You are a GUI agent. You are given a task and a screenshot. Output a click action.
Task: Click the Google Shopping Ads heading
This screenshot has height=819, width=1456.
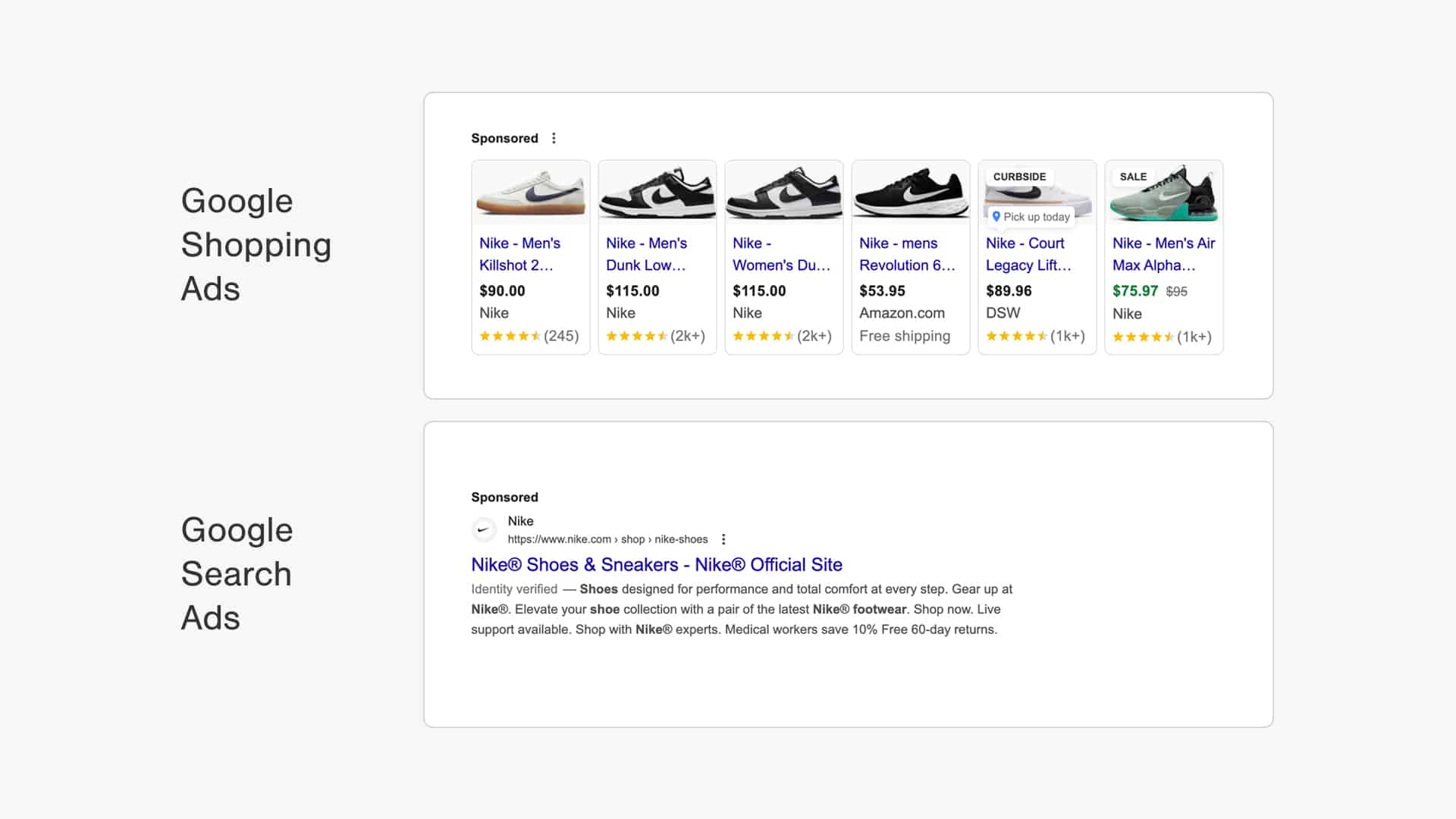[256, 245]
